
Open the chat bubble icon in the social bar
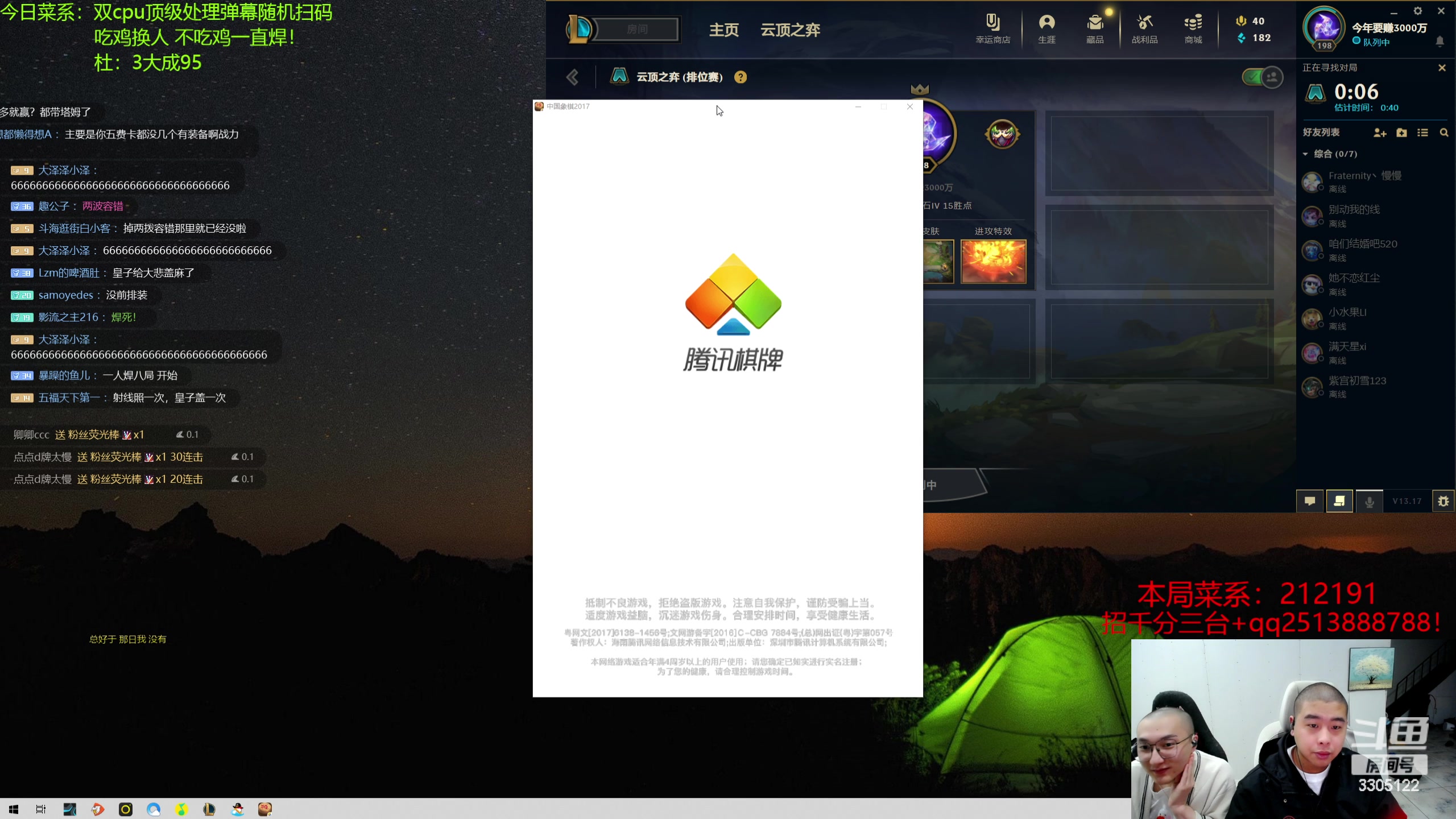1310,501
